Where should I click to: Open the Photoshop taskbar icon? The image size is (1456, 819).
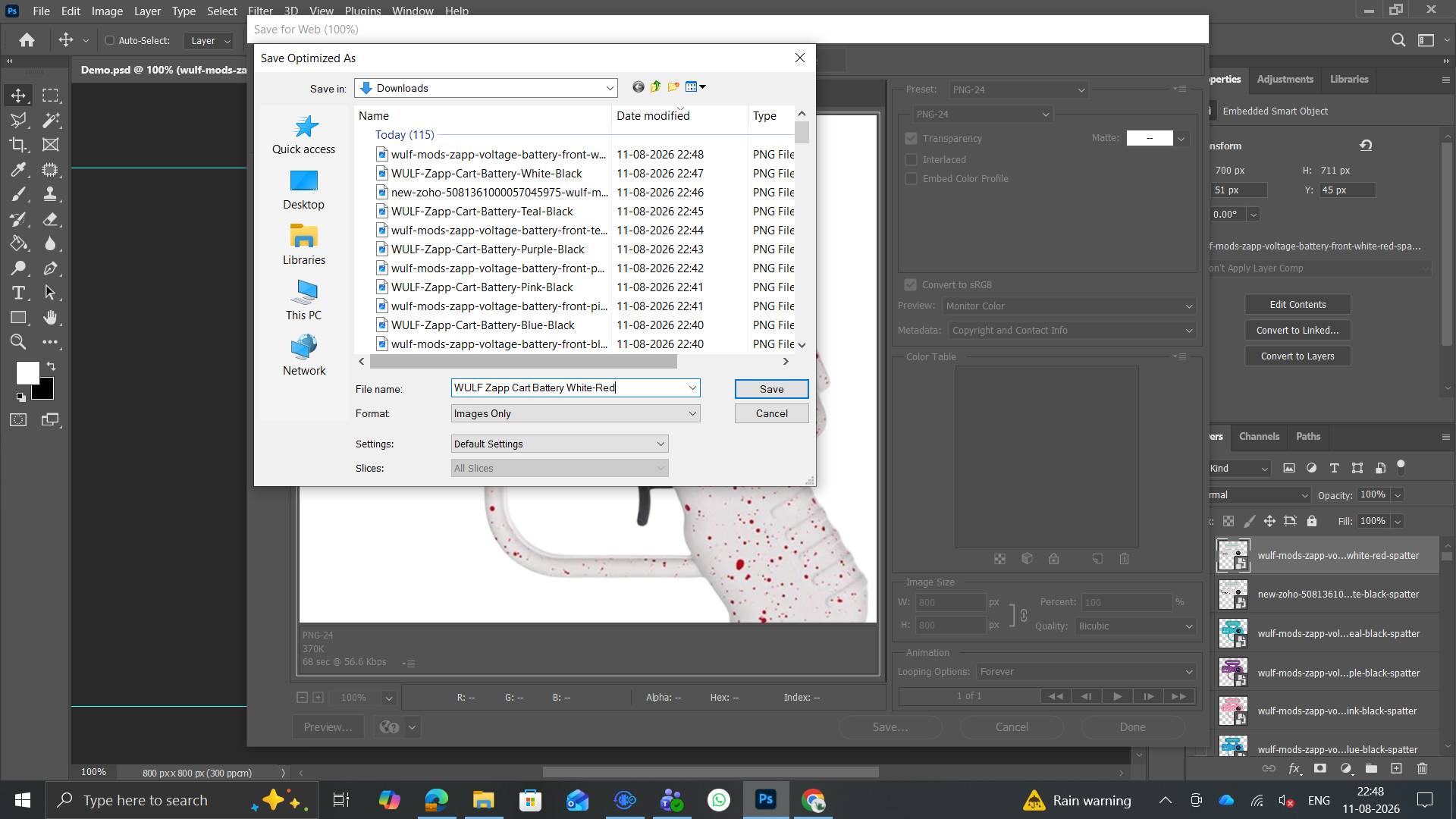pos(766,799)
